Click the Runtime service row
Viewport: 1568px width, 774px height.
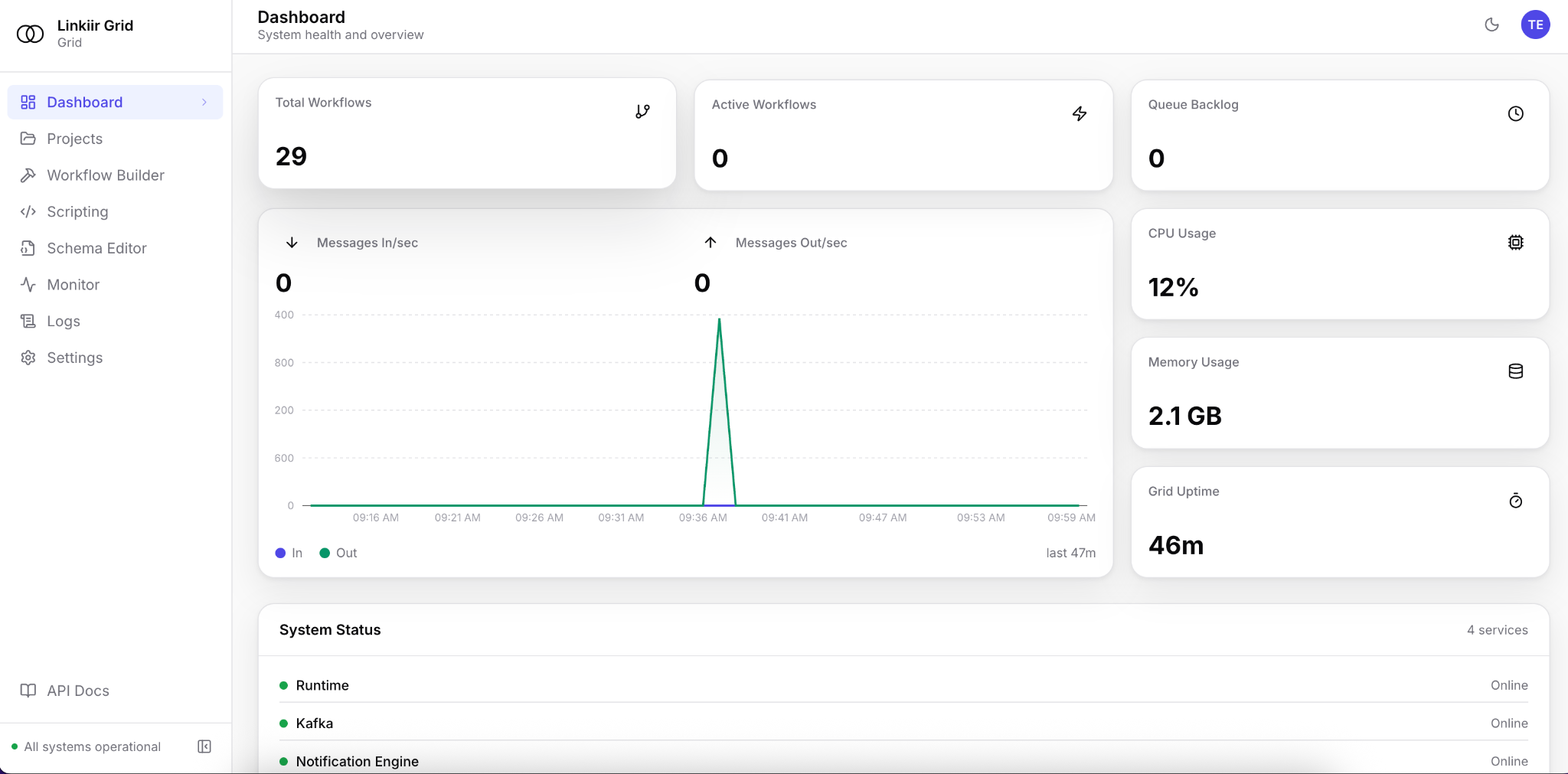tap(903, 685)
